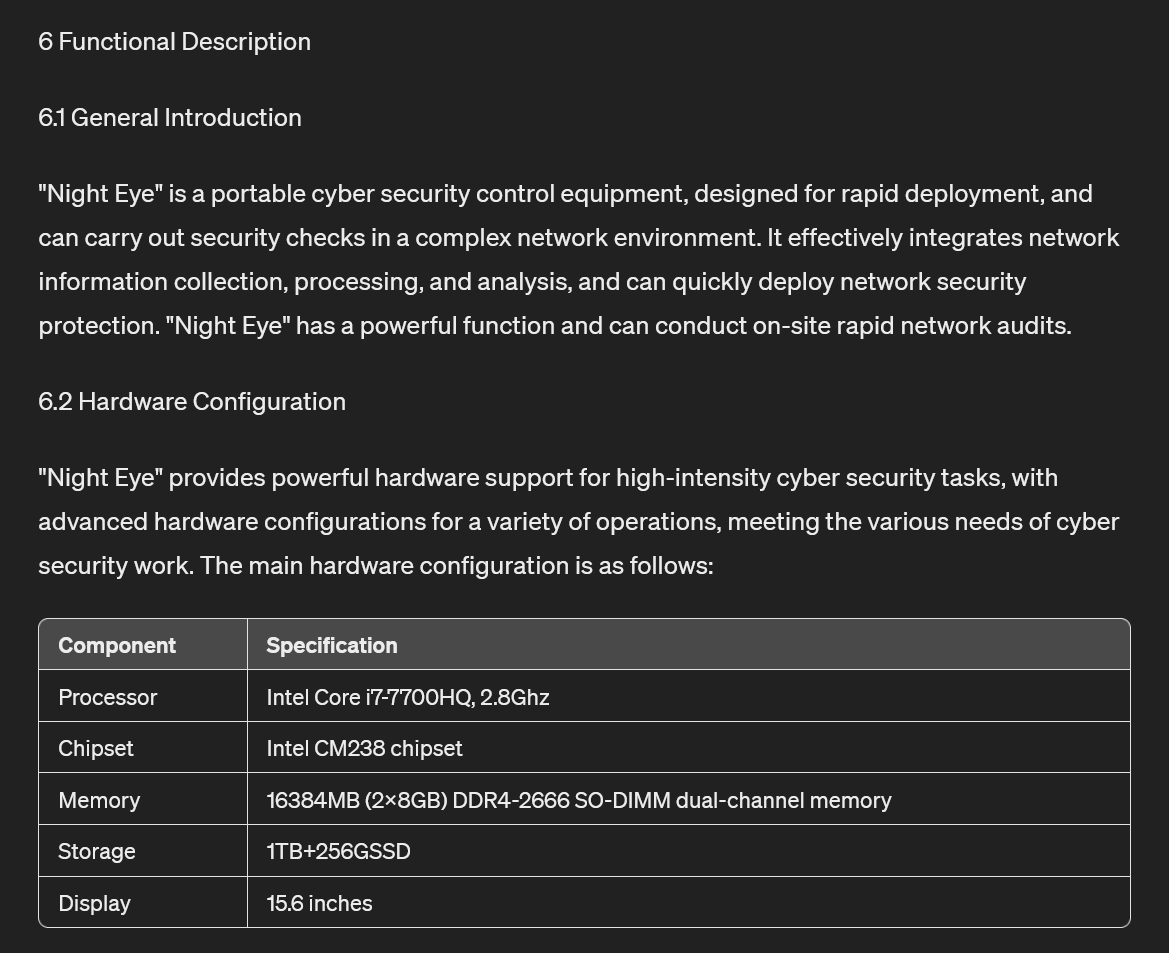
Task: Click the 'Component' column header
Action: point(142,645)
